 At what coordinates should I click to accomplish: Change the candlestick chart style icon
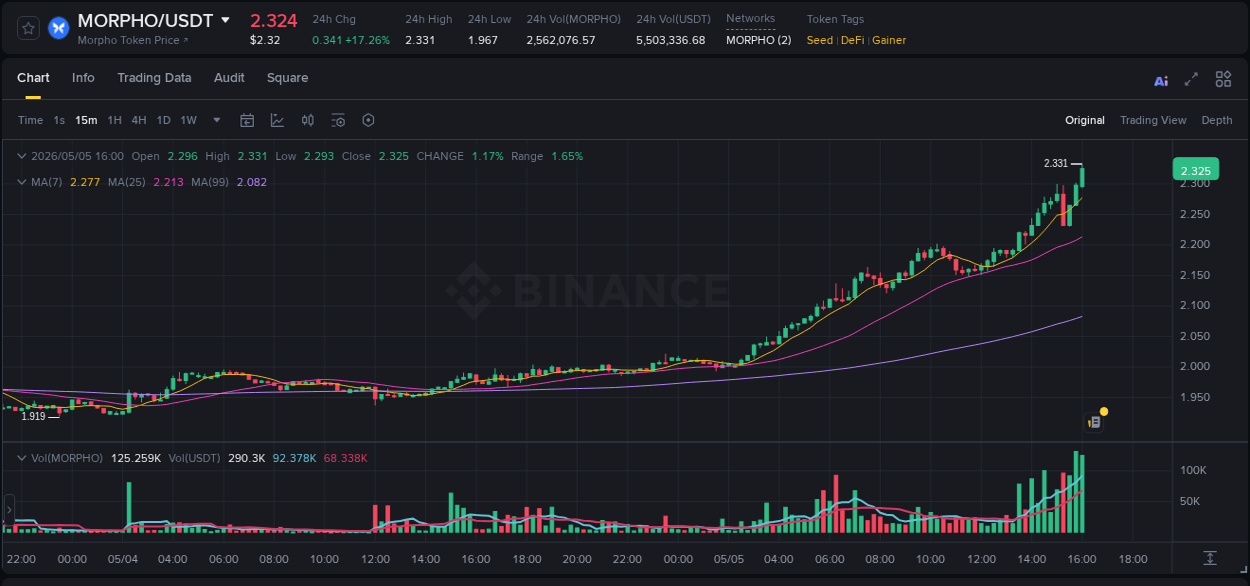point(308,120)
